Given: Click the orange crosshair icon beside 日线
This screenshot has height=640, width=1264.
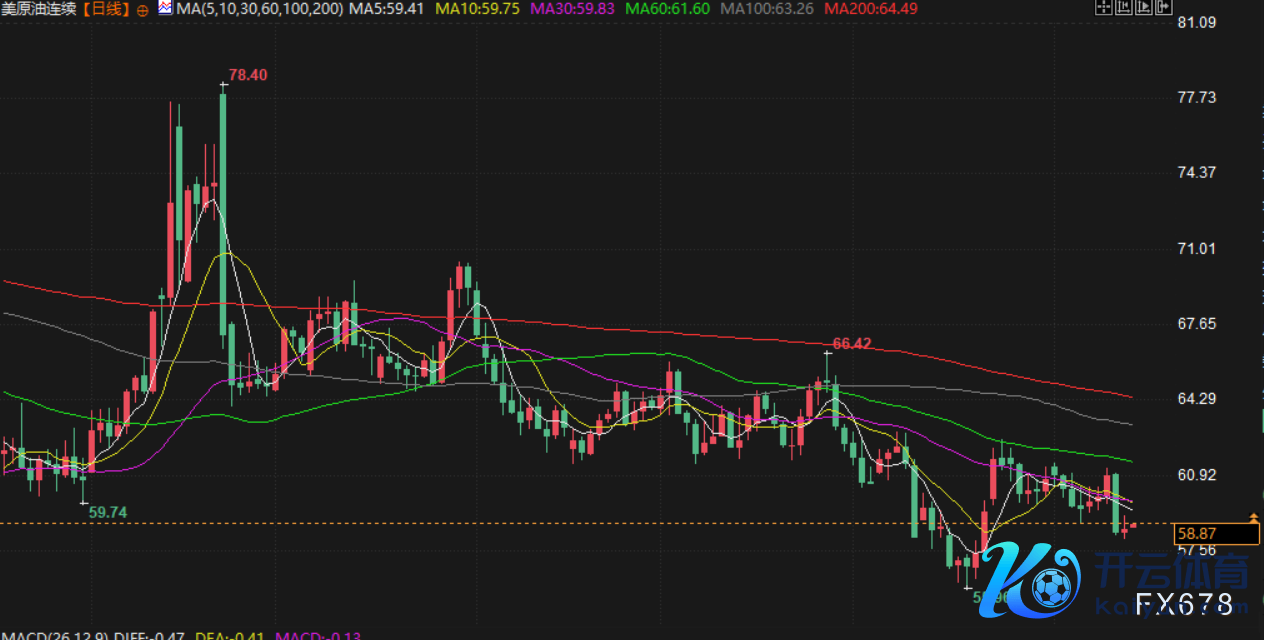Looking at the screenshot, I should (x=141, y=9).
